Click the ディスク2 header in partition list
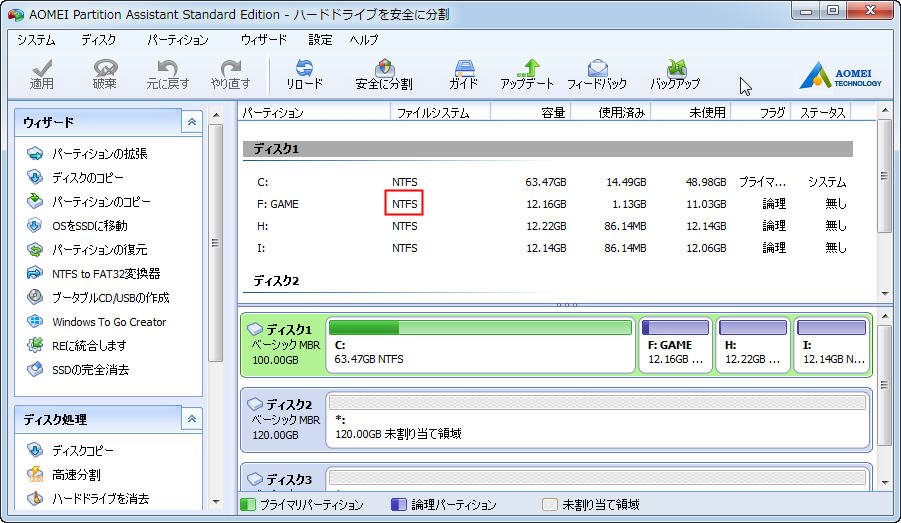Viewport: 901px width, 523px height. click(276, 281)
